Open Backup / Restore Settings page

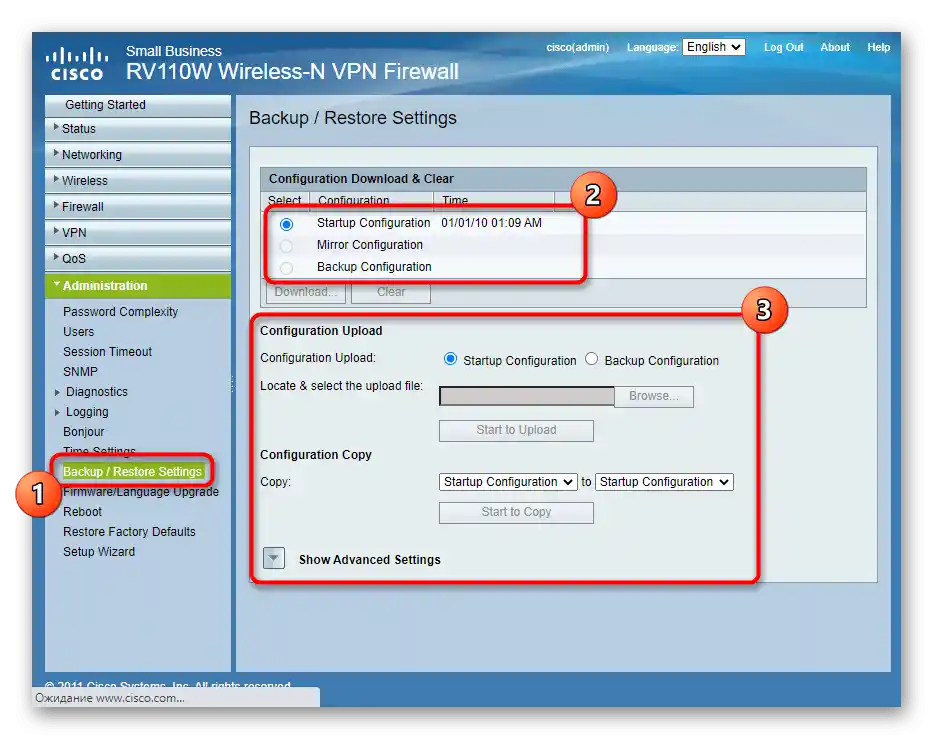click(x=132, y=472)
